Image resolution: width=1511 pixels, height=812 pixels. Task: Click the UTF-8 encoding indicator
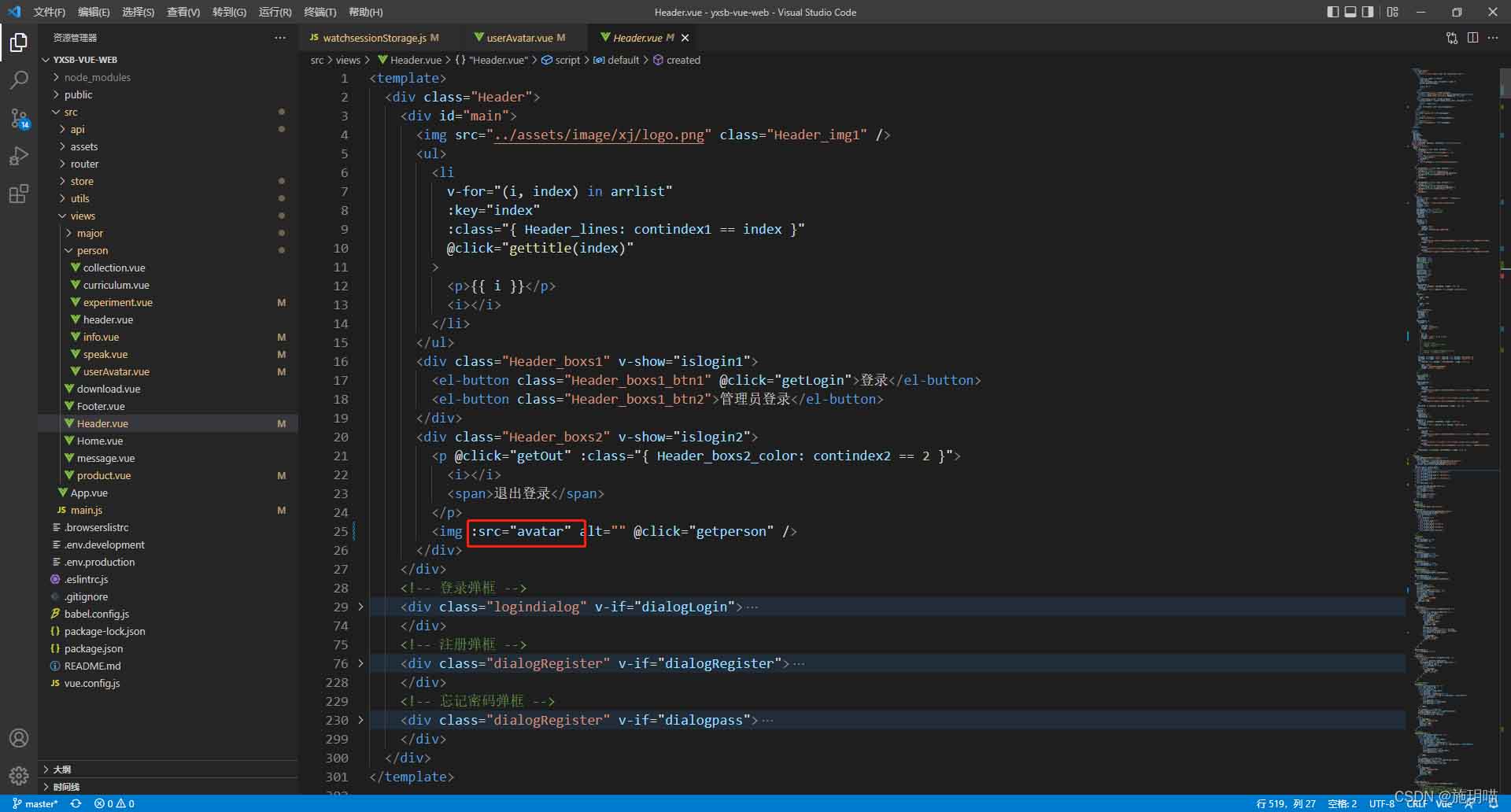[x=1381, y=803]
